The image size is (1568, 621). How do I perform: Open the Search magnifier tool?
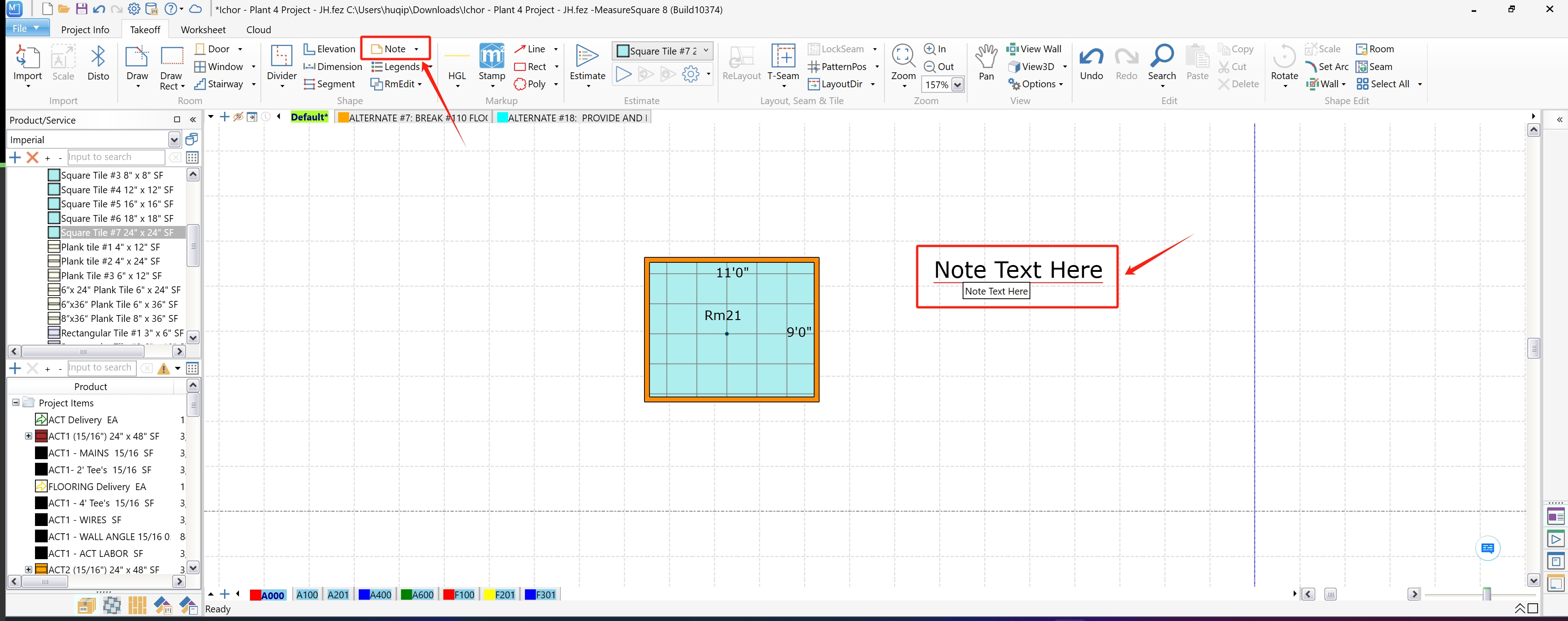point(1161,63)
